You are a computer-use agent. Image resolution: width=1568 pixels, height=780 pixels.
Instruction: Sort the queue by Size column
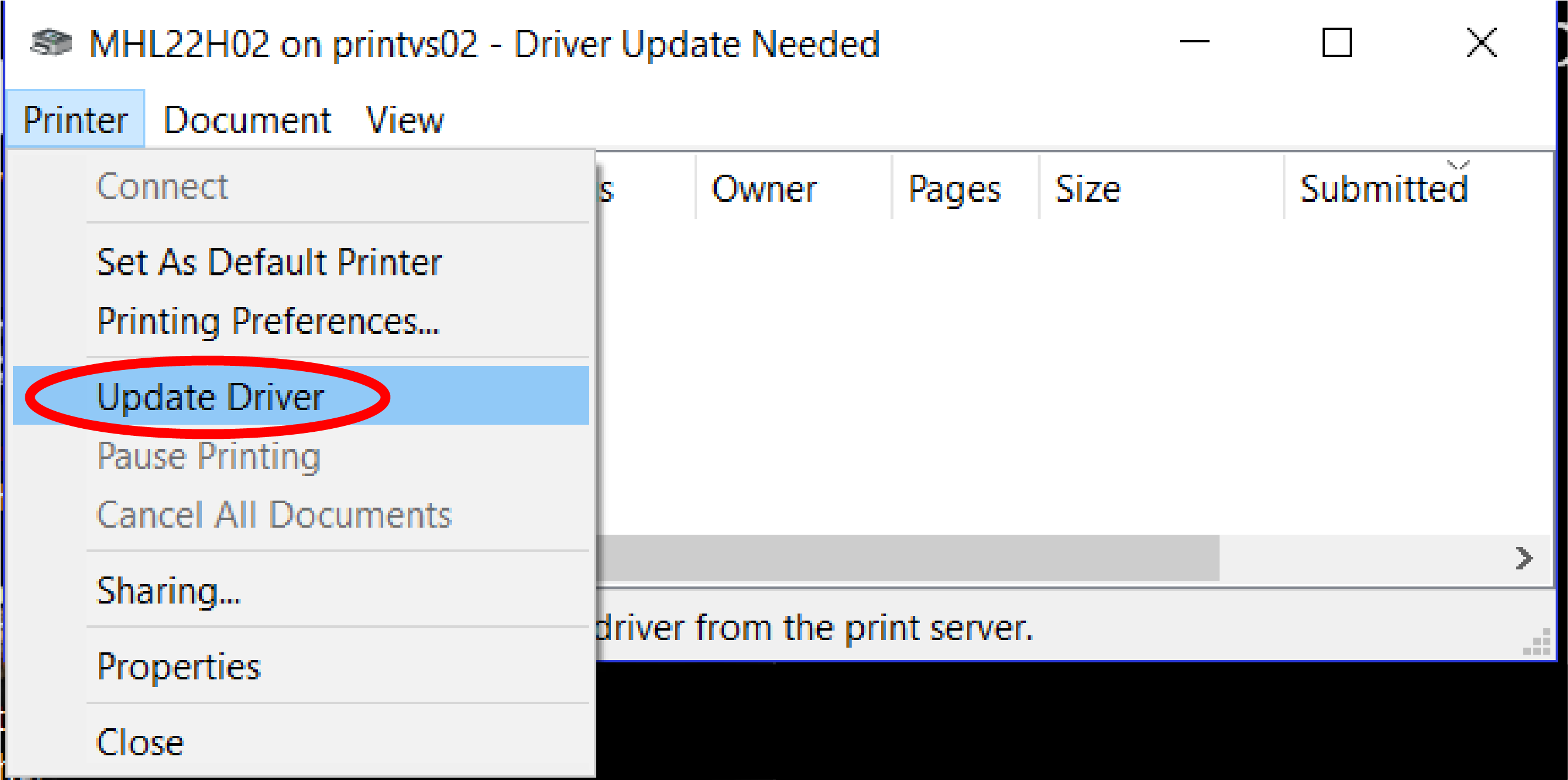tap(1161, 189)
